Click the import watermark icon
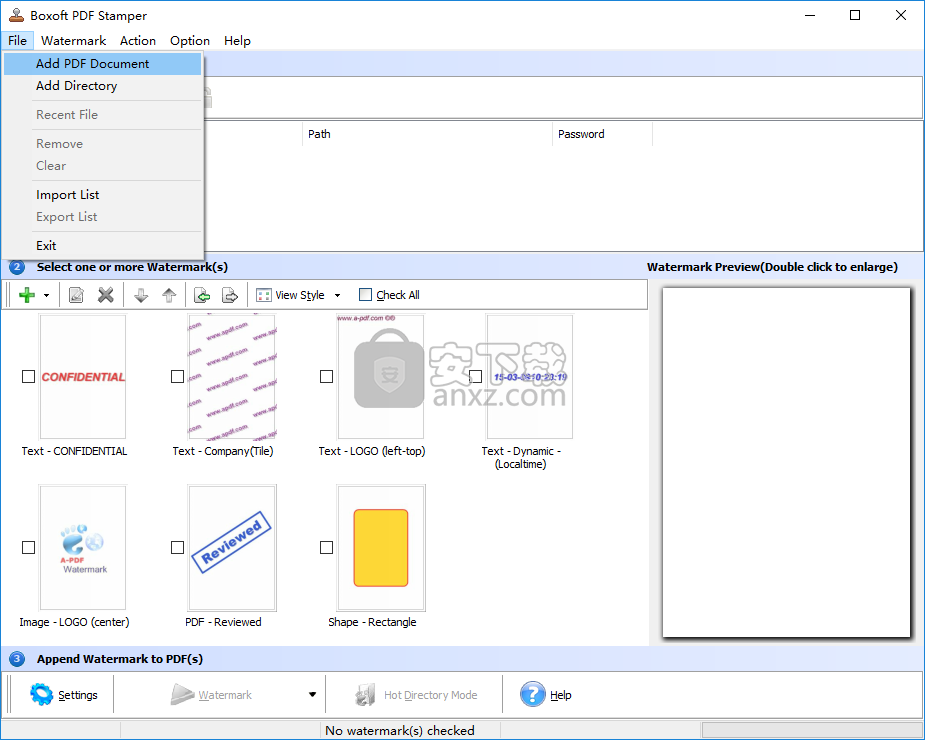The image size is (925, 740). [x=202, y=294]
